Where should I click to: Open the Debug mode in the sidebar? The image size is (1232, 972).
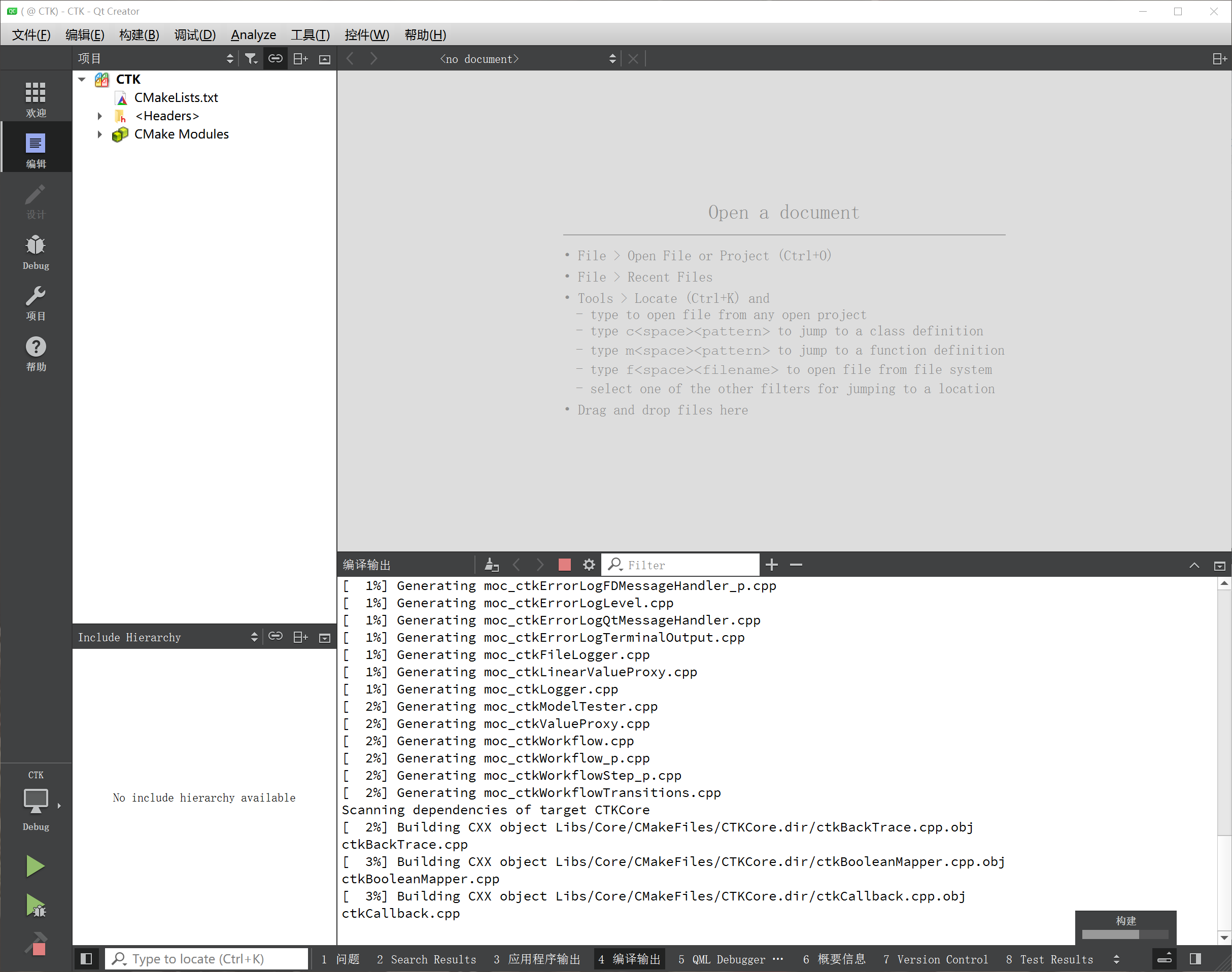pyautogui.click(x=36, y=252)
